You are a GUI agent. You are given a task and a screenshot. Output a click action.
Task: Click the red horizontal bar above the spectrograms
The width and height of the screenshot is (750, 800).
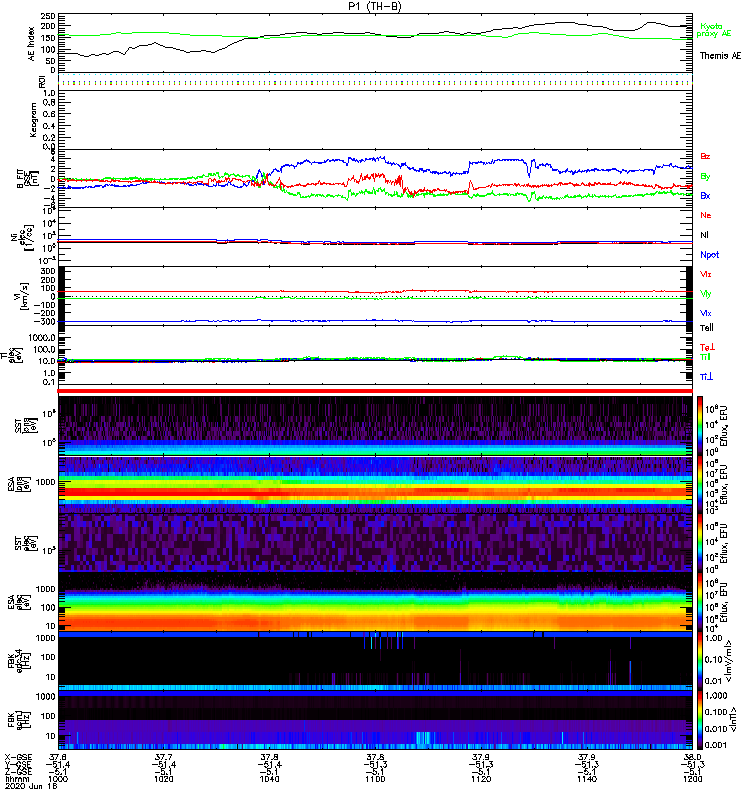[375, 391]
